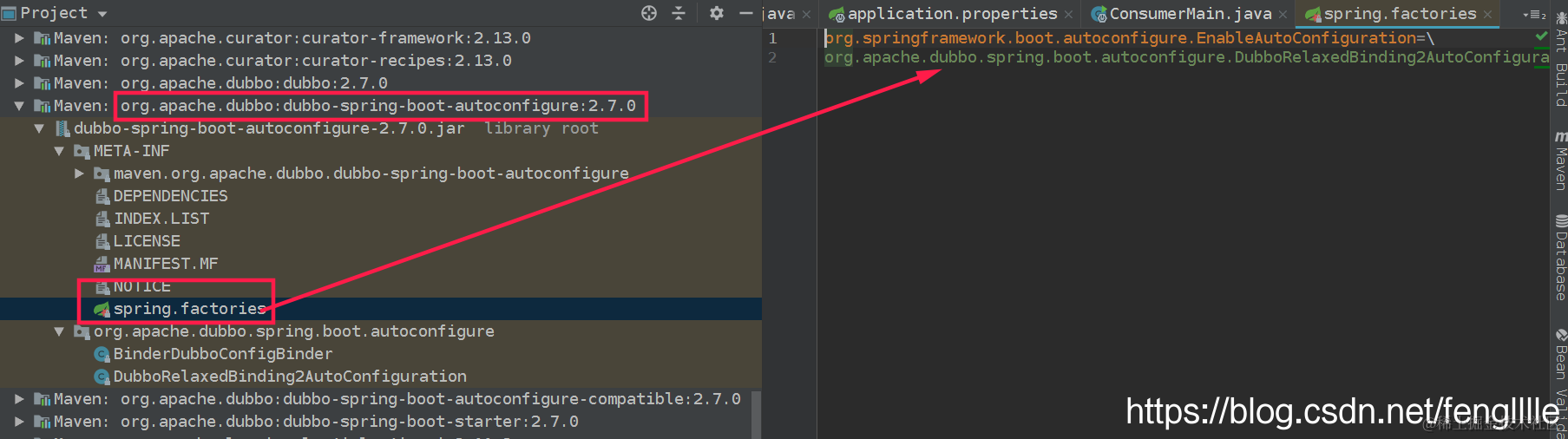
Task: Open the Database tool window
Action: coord(1560,257)
